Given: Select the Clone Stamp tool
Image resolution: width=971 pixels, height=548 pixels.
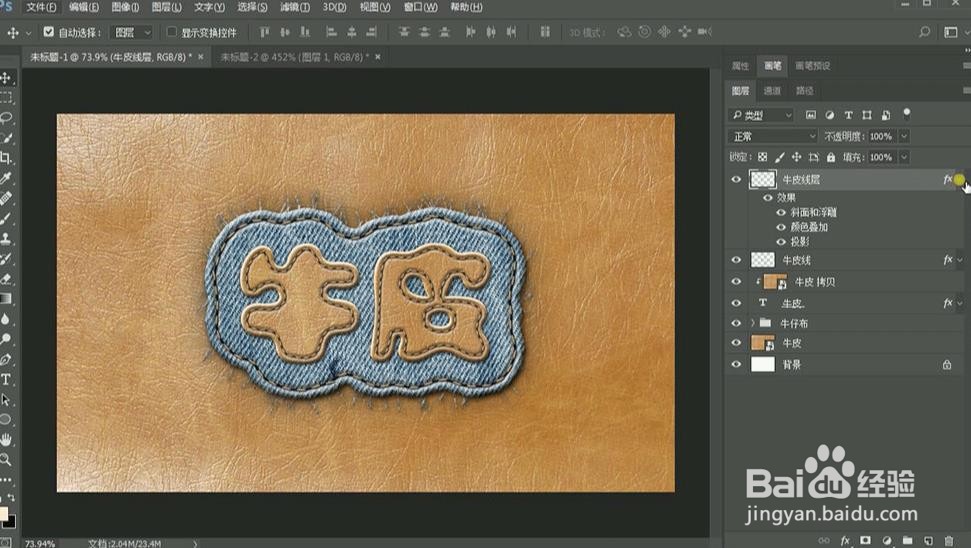Looking at the screenshot, I should tap(6, 238).
